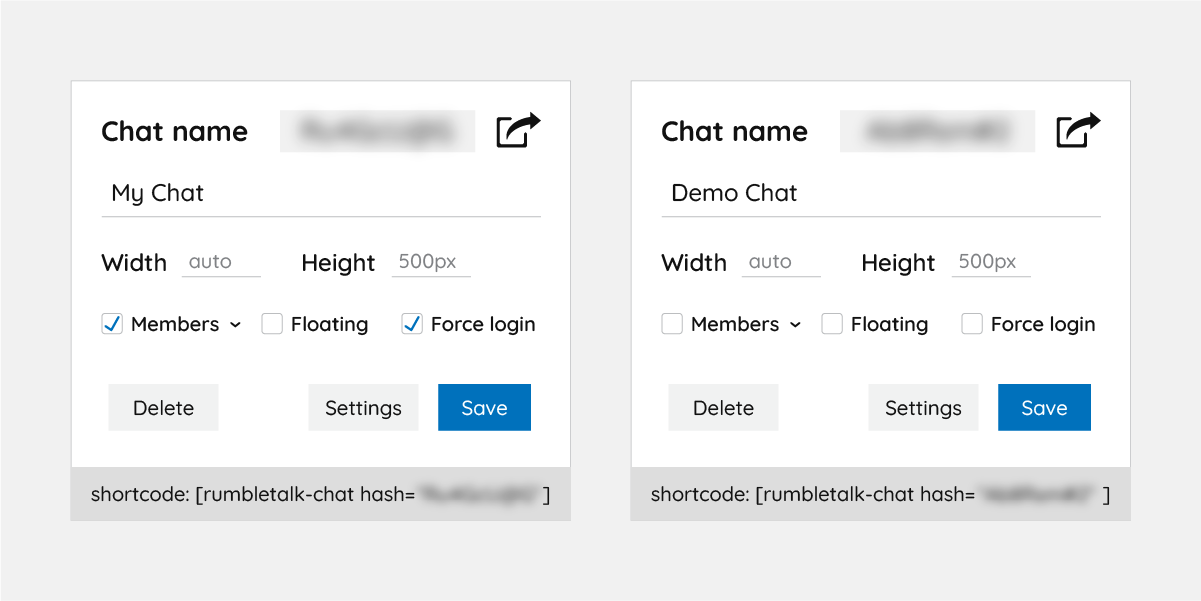Image resolution: width=1201 pixels, height=601 pixels.
Task: Expand the Members dropdown on Demo Chat
Action: point(796,324)
